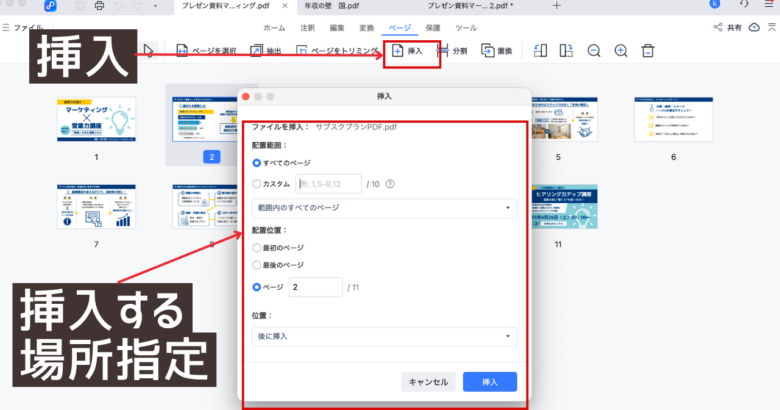Click the zoom in magnifier icon
The height and width of the screenshot is (410, 780).
pyautogui.click(x=621, y=51)
